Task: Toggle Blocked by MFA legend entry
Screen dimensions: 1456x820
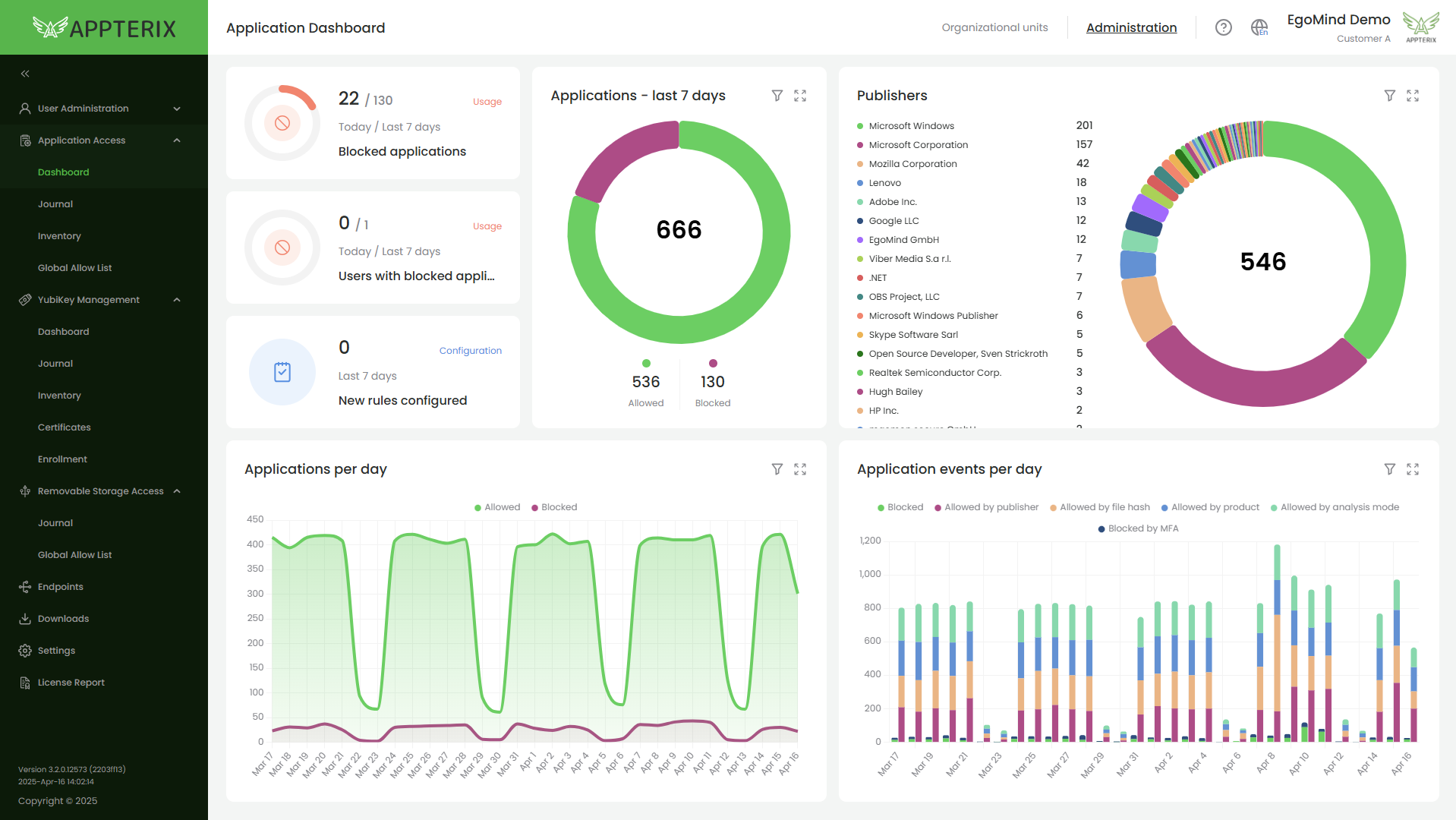Action: click(1138, 528)
